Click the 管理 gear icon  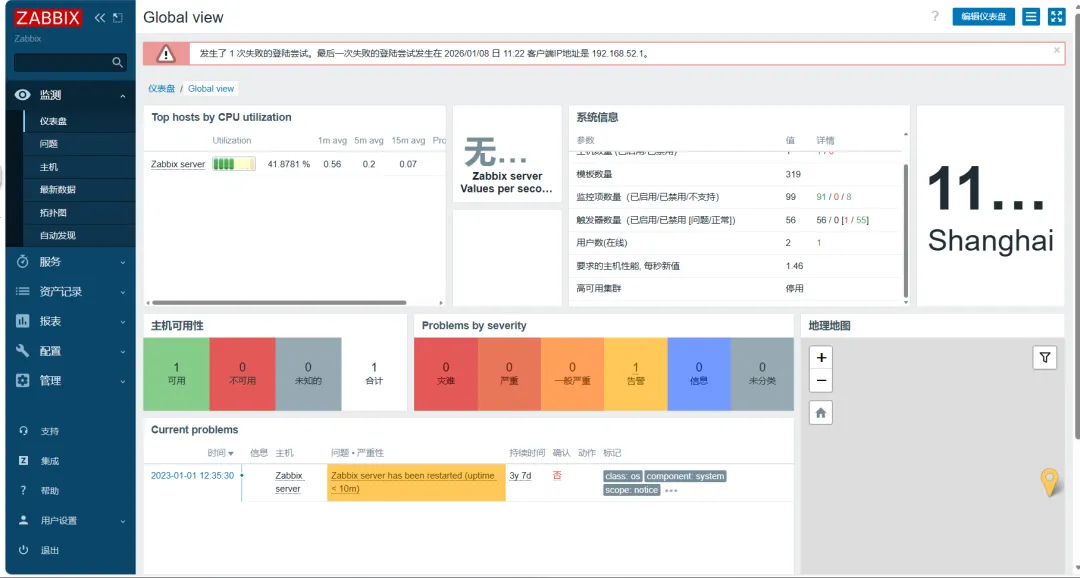tap(23, 380)
